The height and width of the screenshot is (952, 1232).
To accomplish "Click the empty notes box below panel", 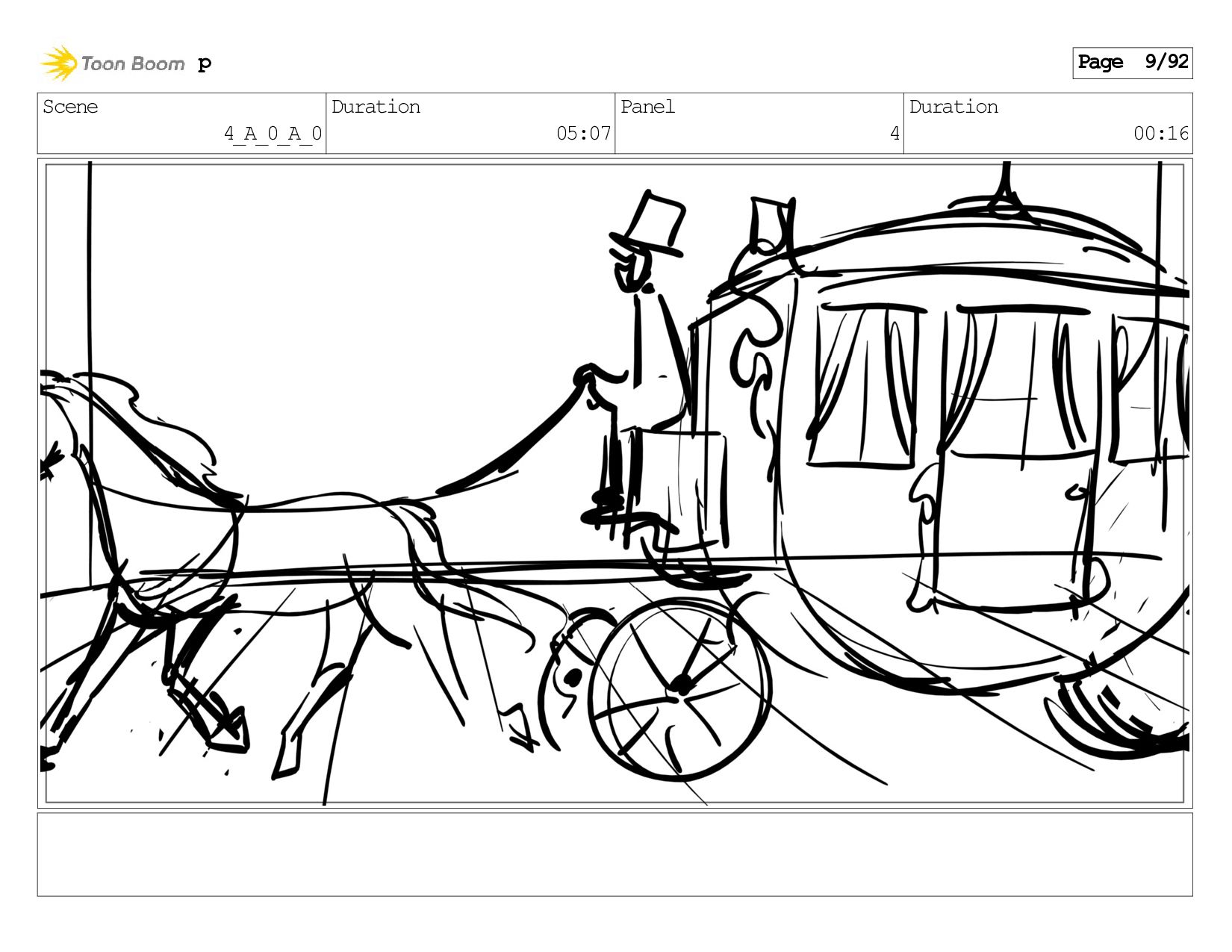I will click(615, 854).
